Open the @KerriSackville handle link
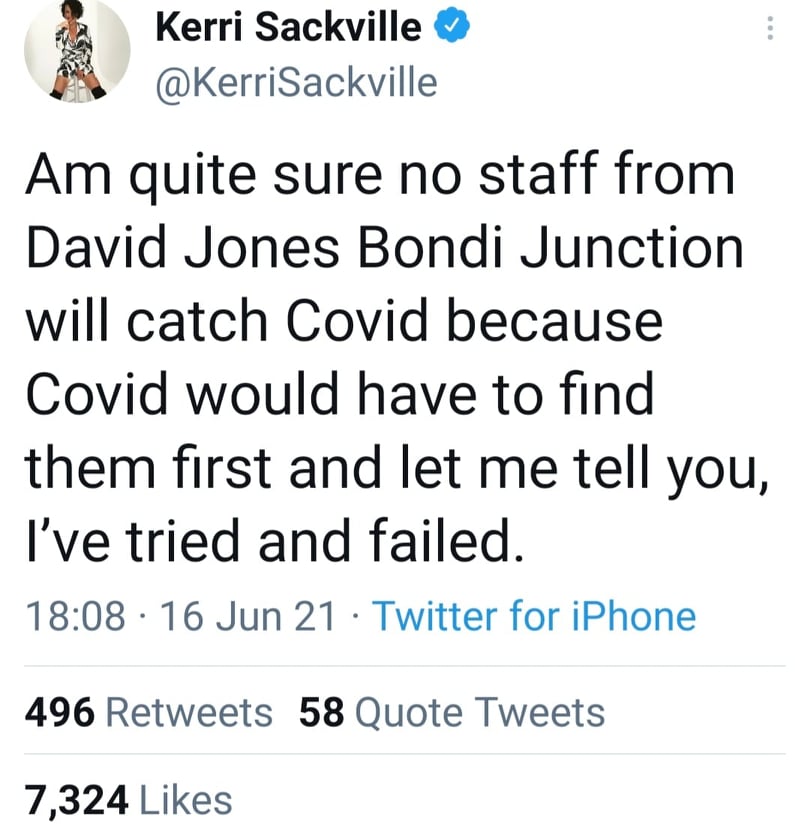The height and width of the screenshot is (825, 795). (x=296, y=82)
